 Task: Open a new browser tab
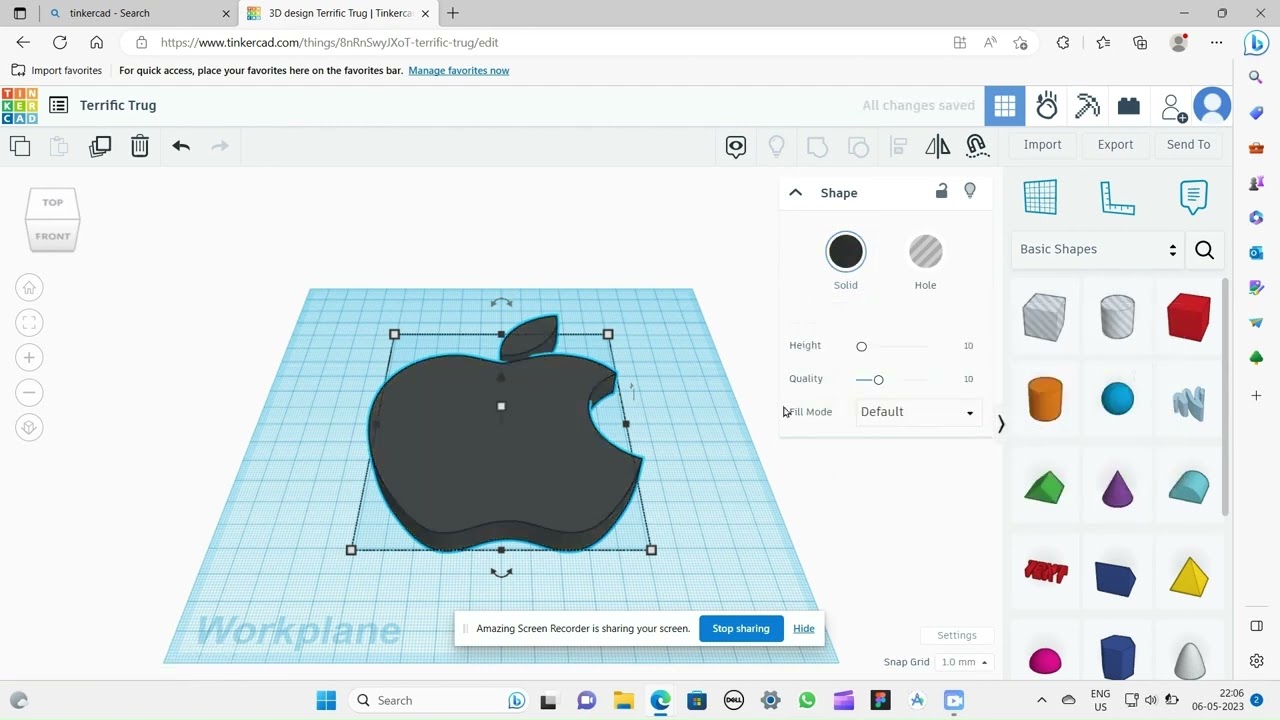click(453, 14)
